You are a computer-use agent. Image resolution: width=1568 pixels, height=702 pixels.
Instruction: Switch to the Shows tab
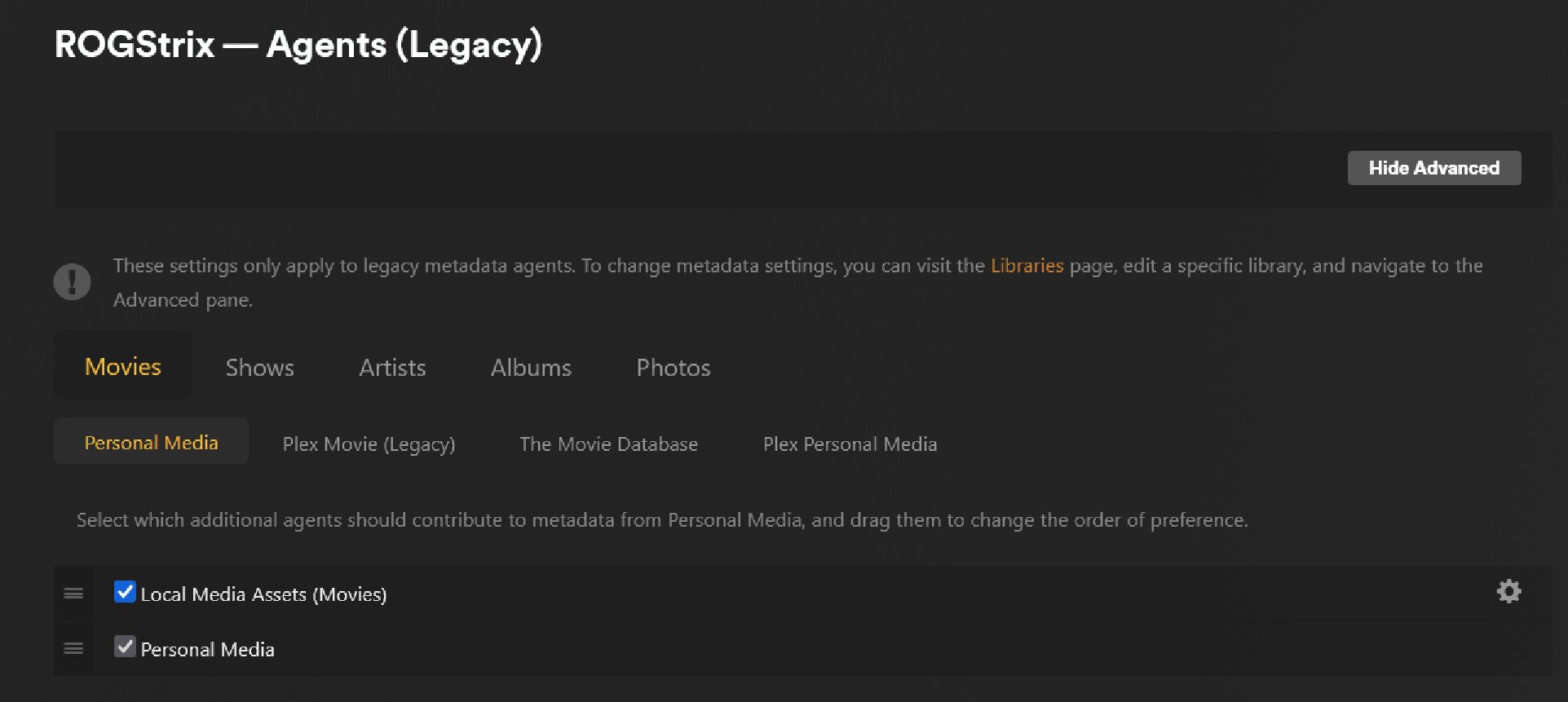pos(259,368)
